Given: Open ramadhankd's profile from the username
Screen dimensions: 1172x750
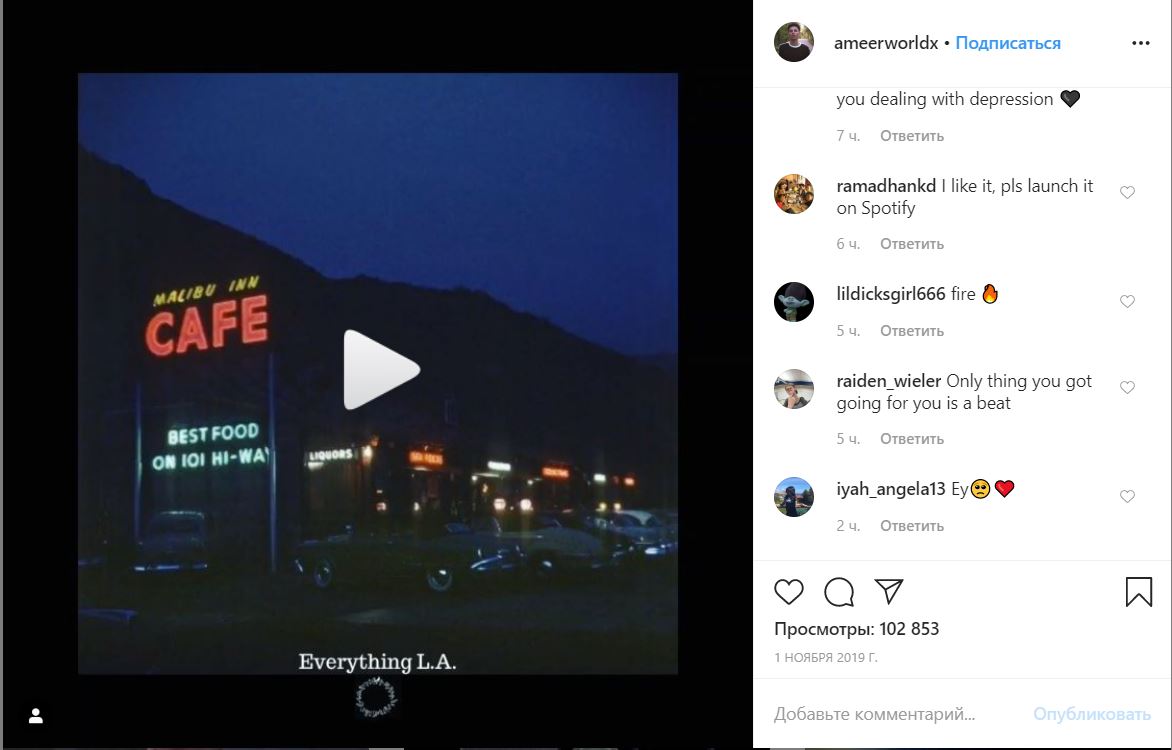Looking at the screenshot, I should coord(886,186).
